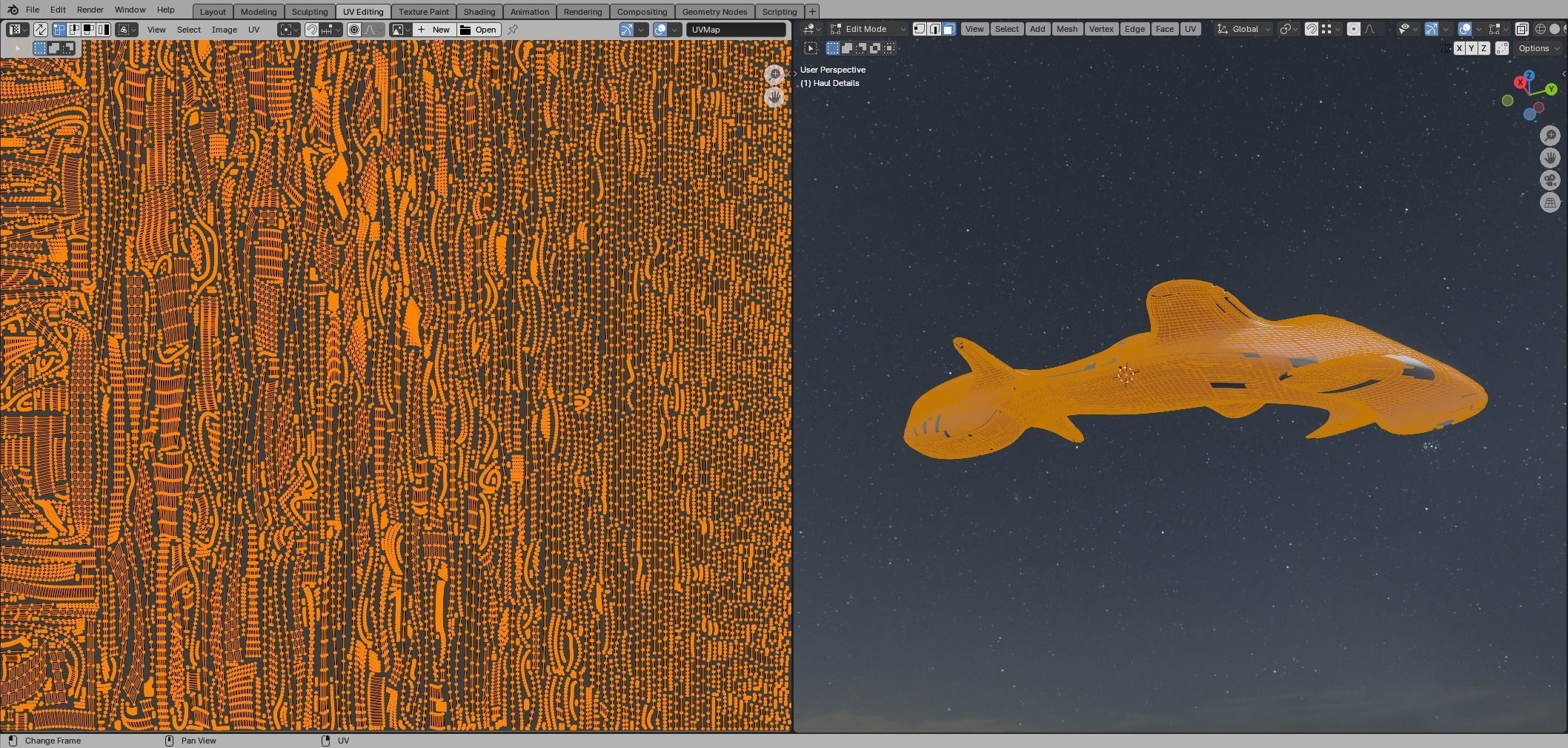Click the New image button
This screenshot has height=748, width=1568.
click(x=434, y=30)
